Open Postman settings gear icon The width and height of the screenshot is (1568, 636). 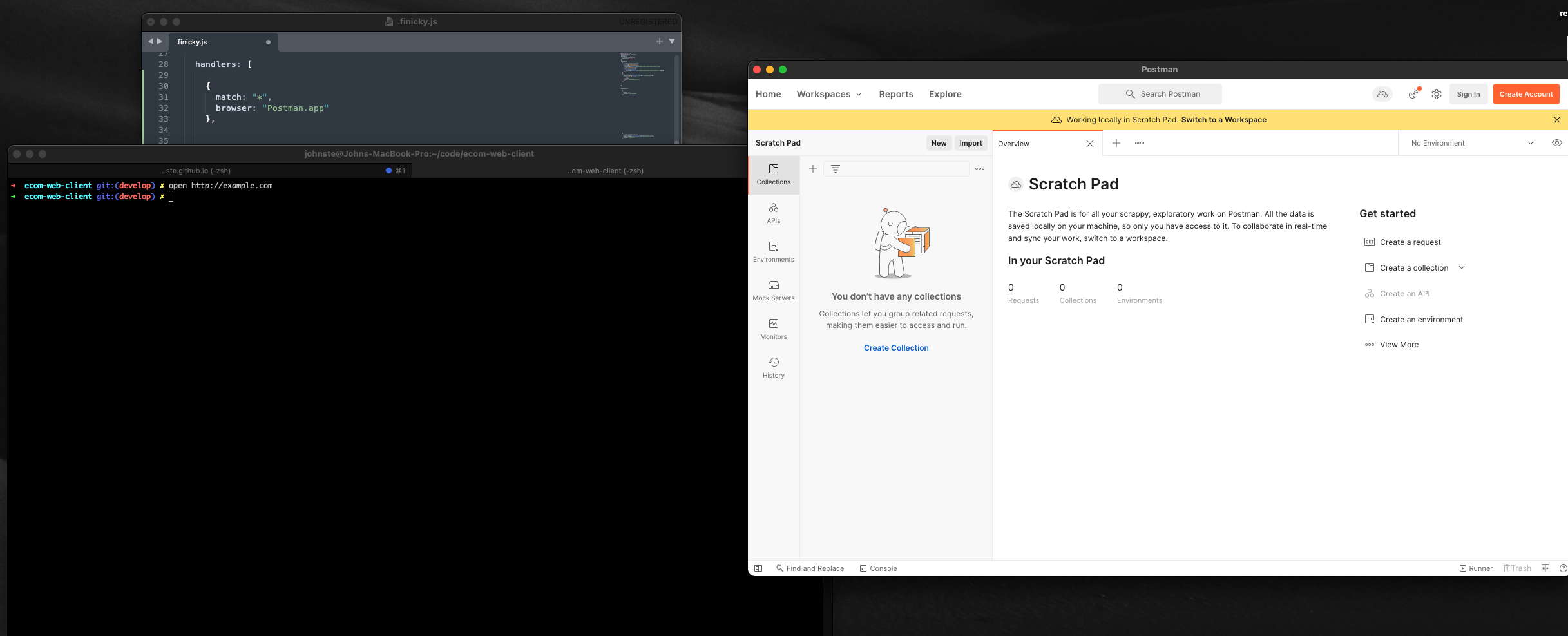point(1436,94)
